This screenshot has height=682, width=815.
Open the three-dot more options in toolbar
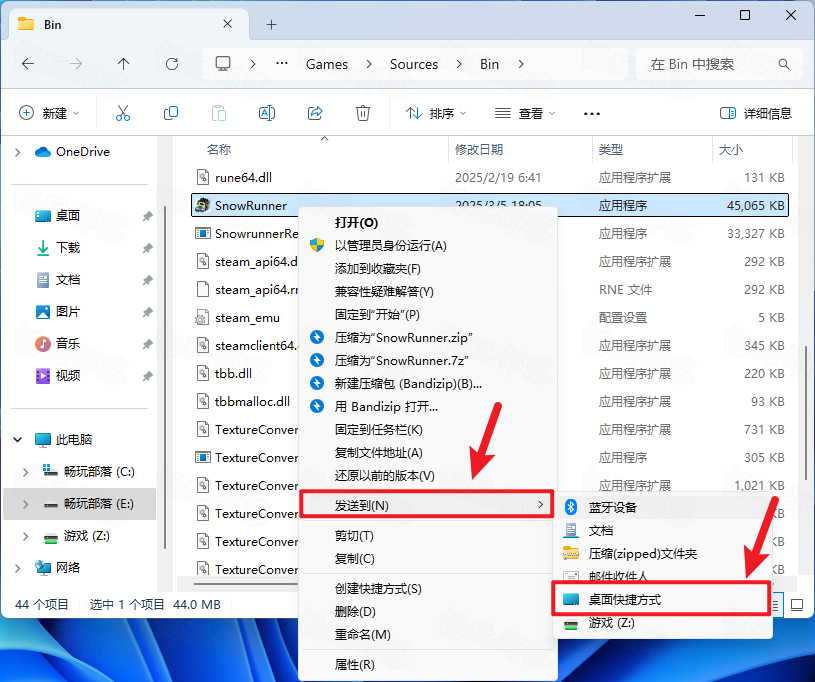pyautogui.click(x=591, y=113)
